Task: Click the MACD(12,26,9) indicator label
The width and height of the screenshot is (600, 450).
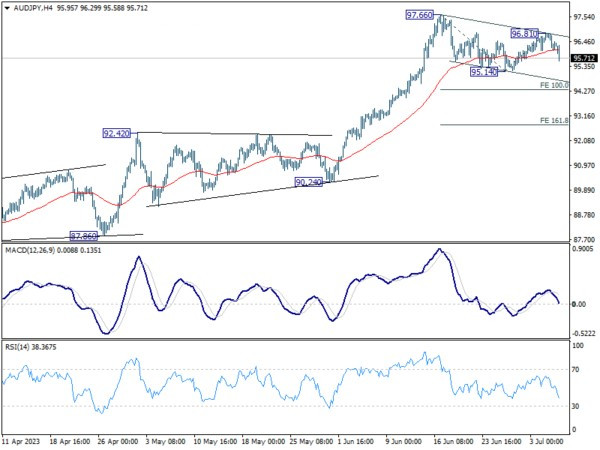Action: point(53,250)
